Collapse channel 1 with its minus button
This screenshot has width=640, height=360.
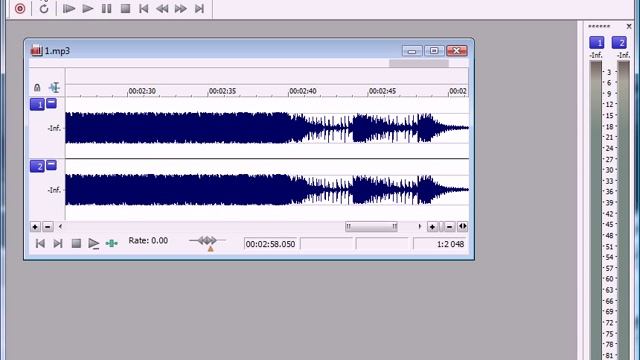pos(51,103)
